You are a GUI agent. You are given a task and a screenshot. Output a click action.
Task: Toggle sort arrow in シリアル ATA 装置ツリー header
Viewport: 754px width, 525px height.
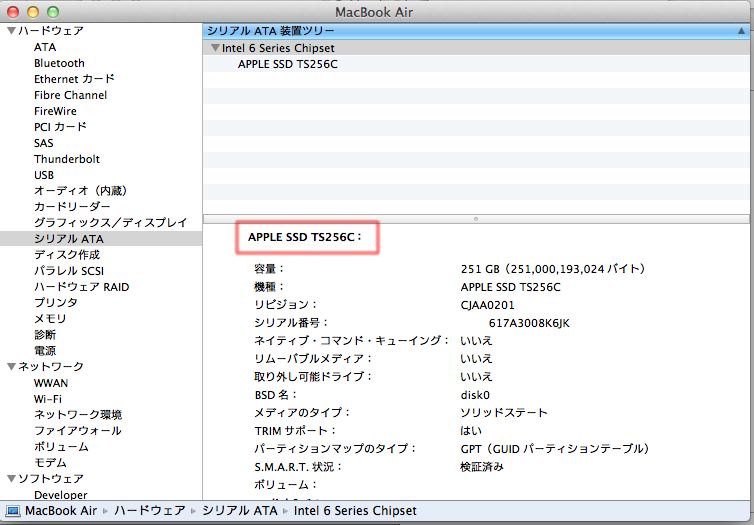pyautogui.click(x=741, y=31)
